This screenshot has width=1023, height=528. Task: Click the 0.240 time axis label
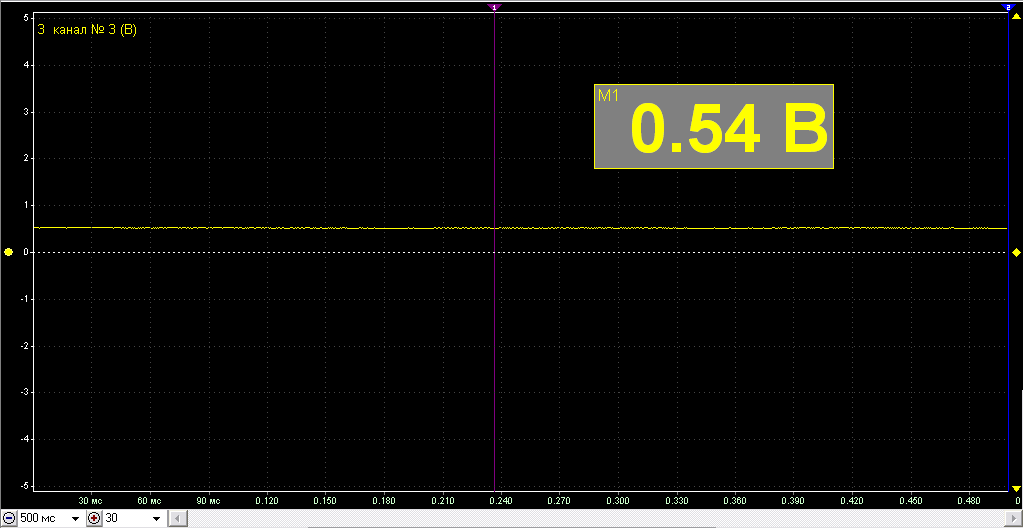coord(501,501)
